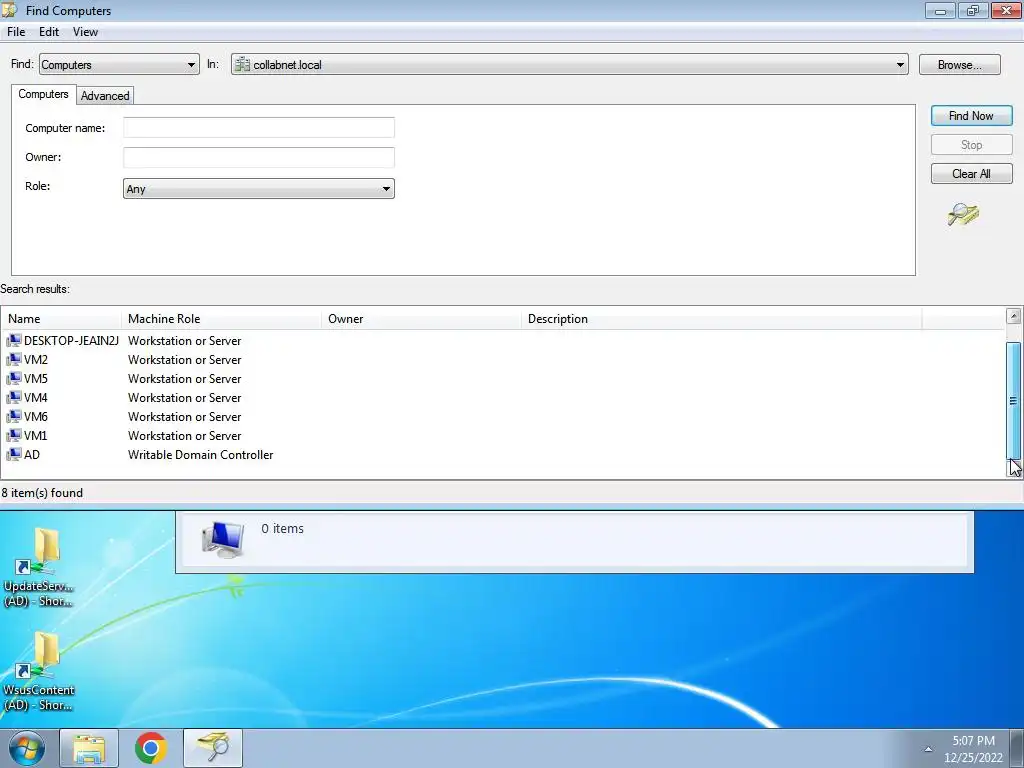
Task: Expand the In location dropdown collabnet.local
Action: pyautogui.click(x=569, y=64)
